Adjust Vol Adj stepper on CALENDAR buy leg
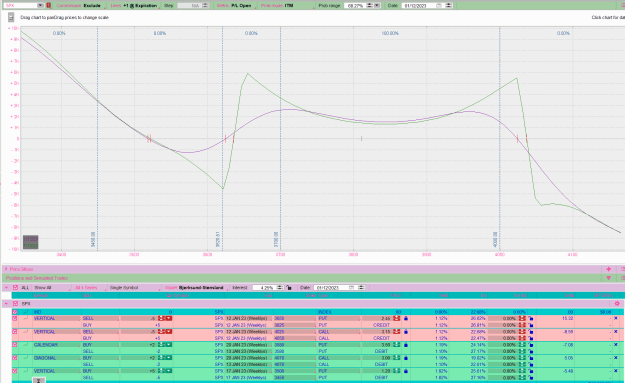625x383 pixels. pos(522,345)
